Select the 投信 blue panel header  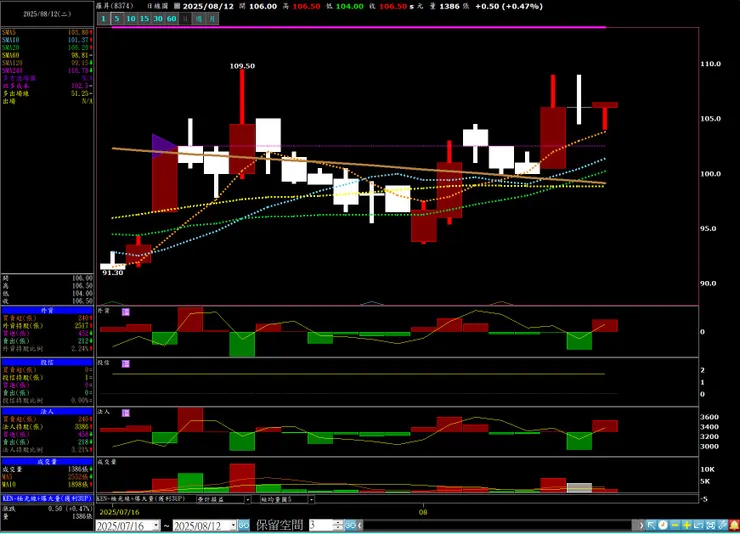[47, 362]
